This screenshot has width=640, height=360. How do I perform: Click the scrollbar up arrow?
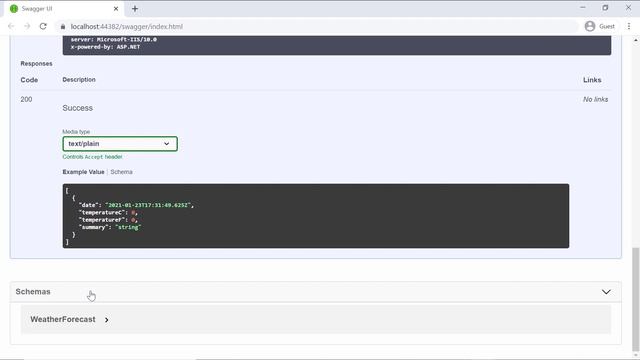click(x=636, y=40)
